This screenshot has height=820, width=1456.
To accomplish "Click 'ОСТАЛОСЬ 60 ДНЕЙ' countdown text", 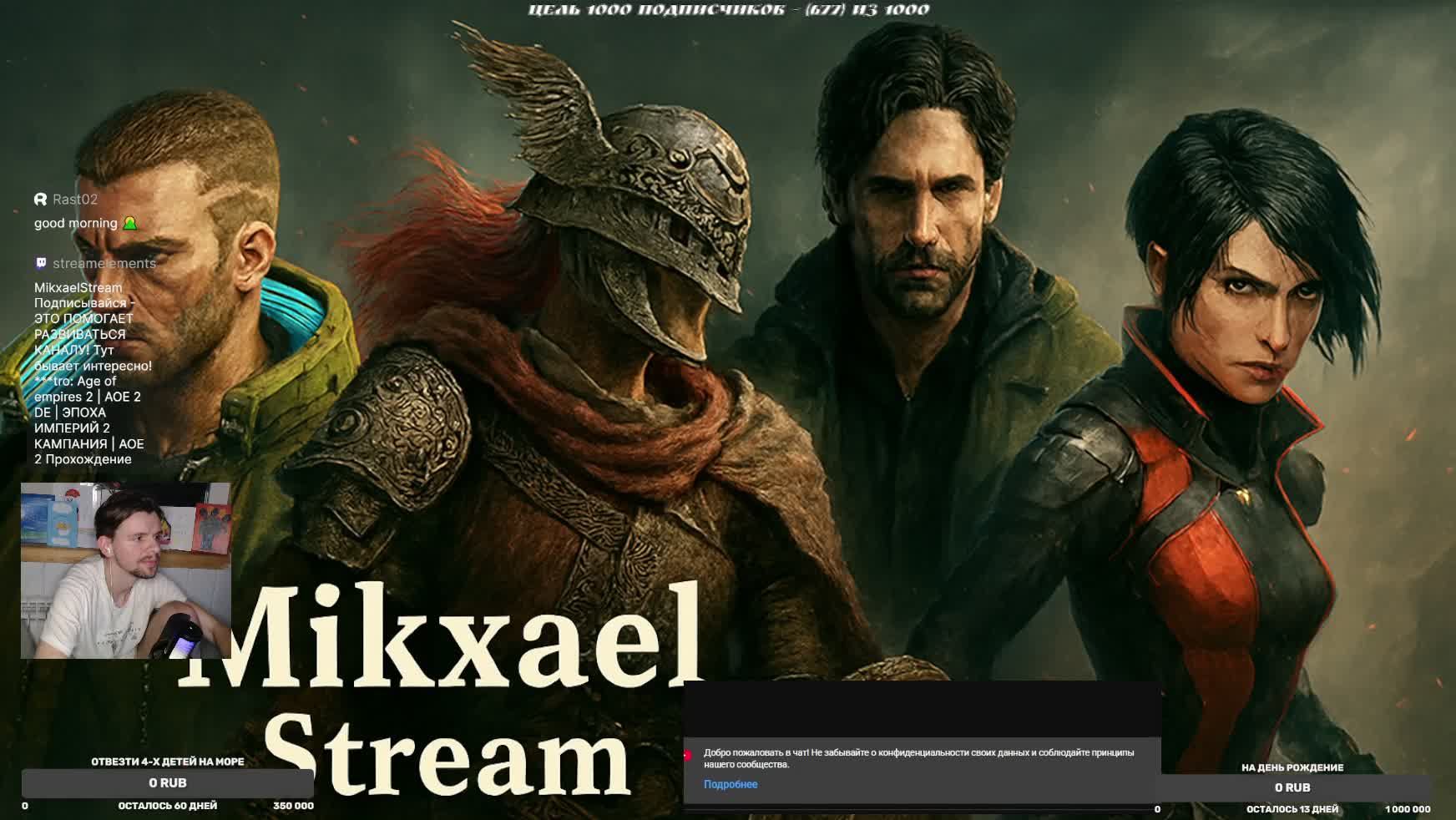I will pos(168,806).
